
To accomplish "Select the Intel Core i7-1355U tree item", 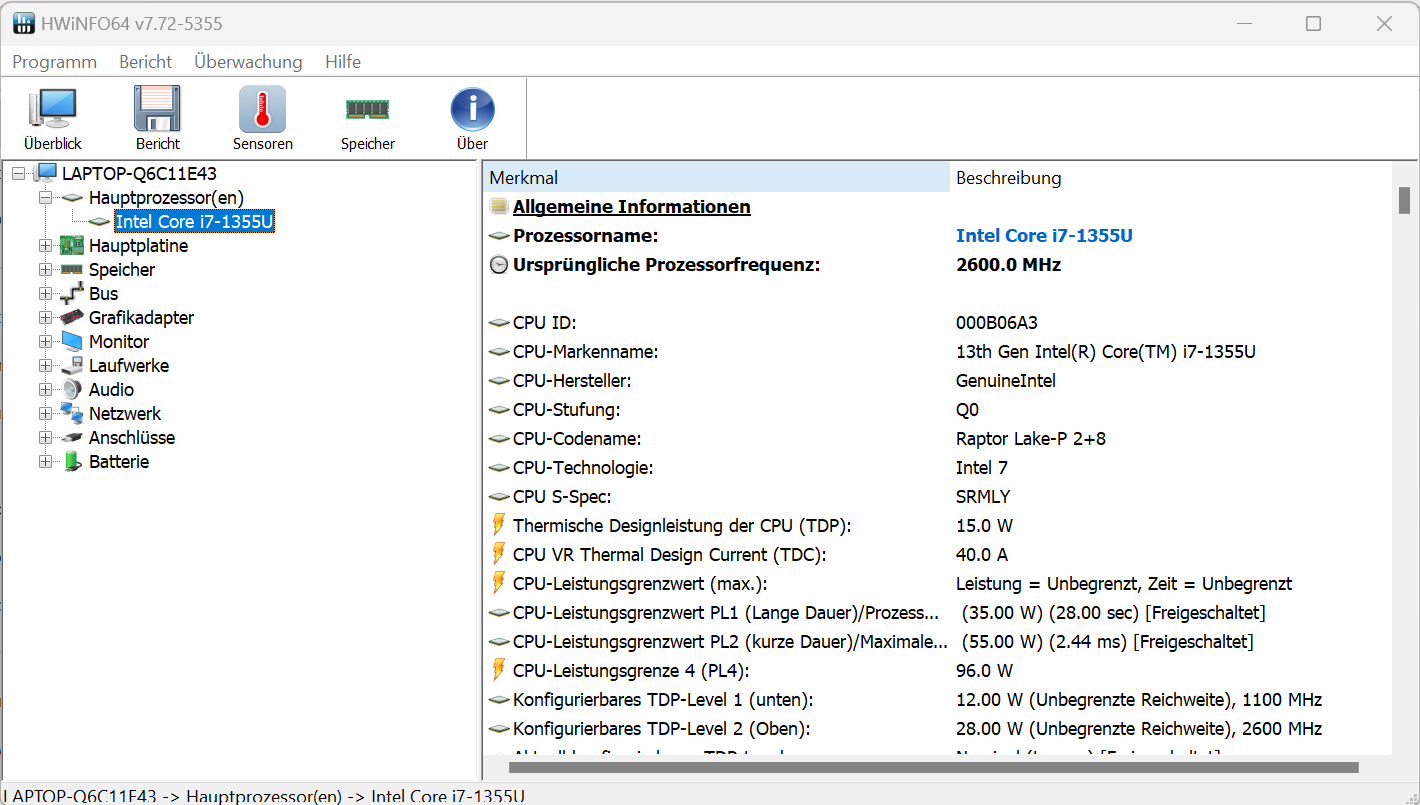I will pyautogui.click(x=194, y=222).
